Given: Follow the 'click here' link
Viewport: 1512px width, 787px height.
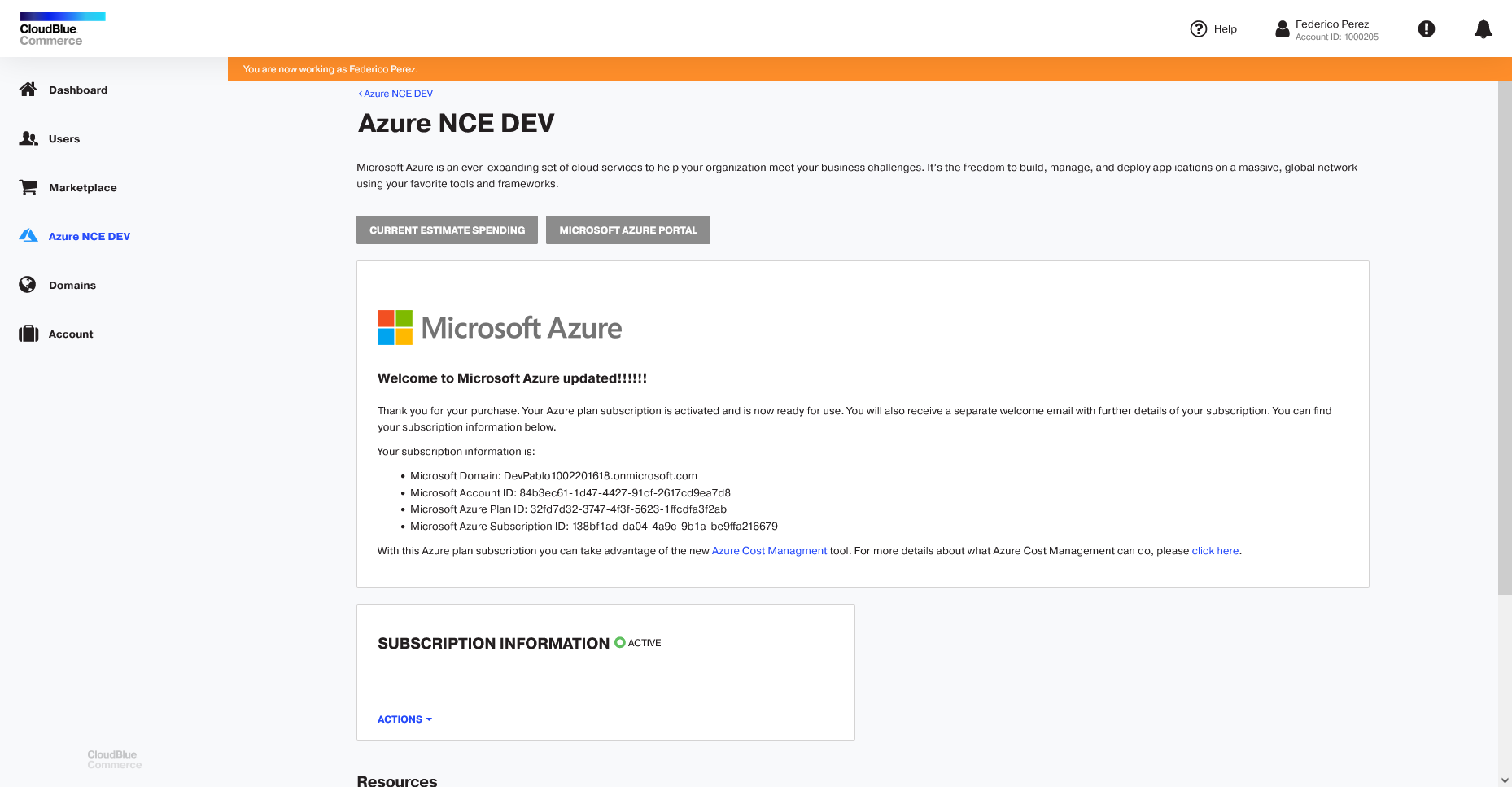Looking at the screenshot, I should pyautogui.click(x=1215, y=551).
